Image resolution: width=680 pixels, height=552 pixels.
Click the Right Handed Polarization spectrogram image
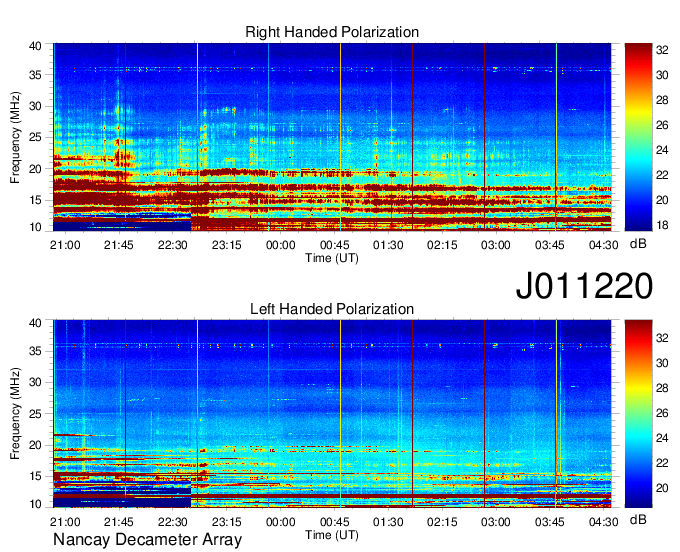[x=332, y=137]
